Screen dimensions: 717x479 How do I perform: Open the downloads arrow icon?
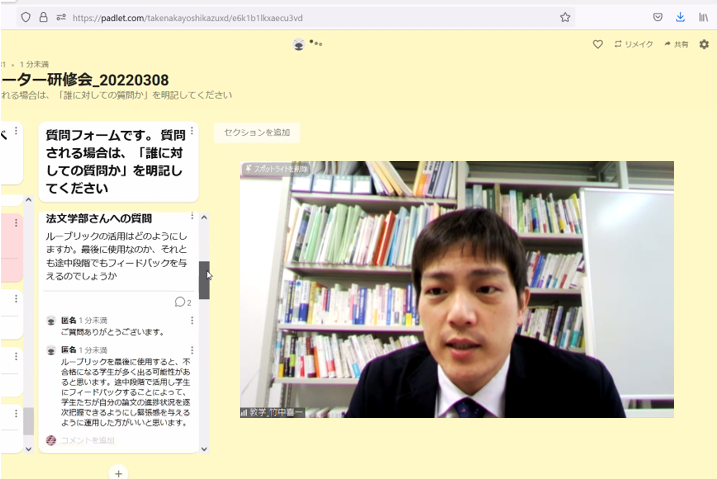coord(680,17)
